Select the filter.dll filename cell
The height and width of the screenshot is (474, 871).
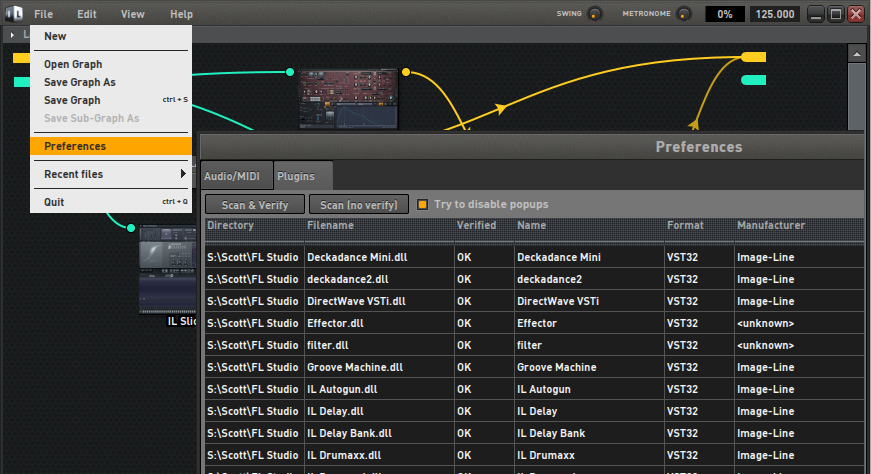point(379,345)
